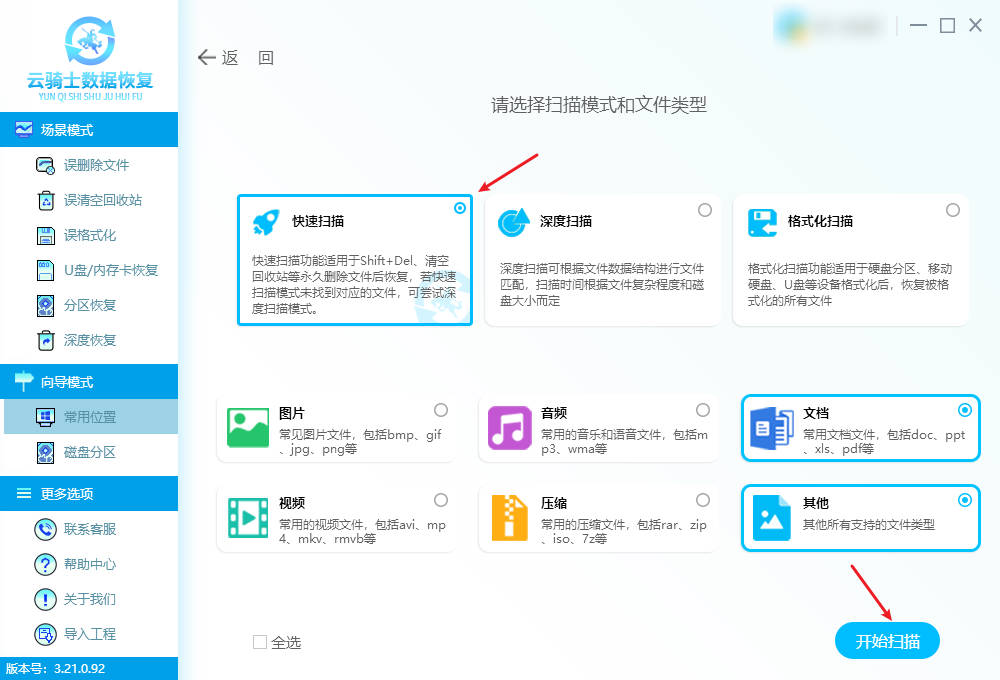Expand the 更多选项 section header

pos(89,494)
